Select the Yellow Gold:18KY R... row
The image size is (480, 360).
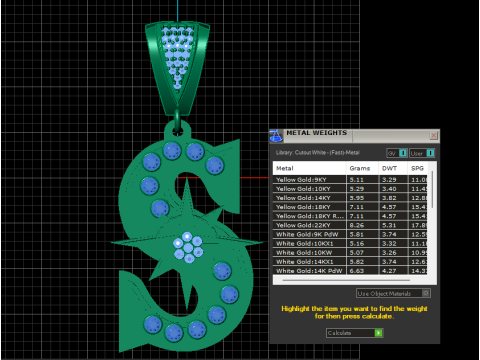pos(350,216)
